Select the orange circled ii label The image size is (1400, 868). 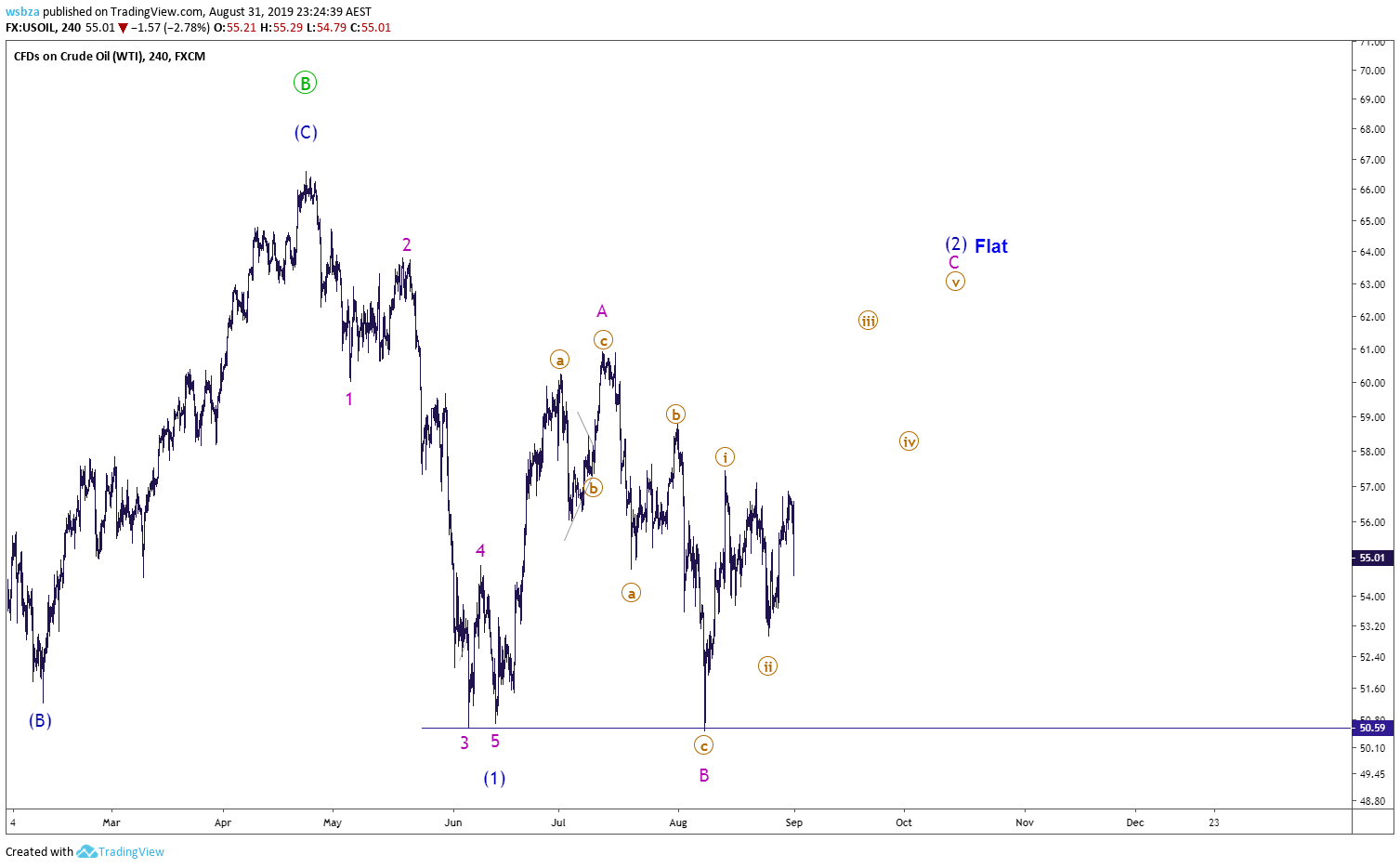(767, 666)
